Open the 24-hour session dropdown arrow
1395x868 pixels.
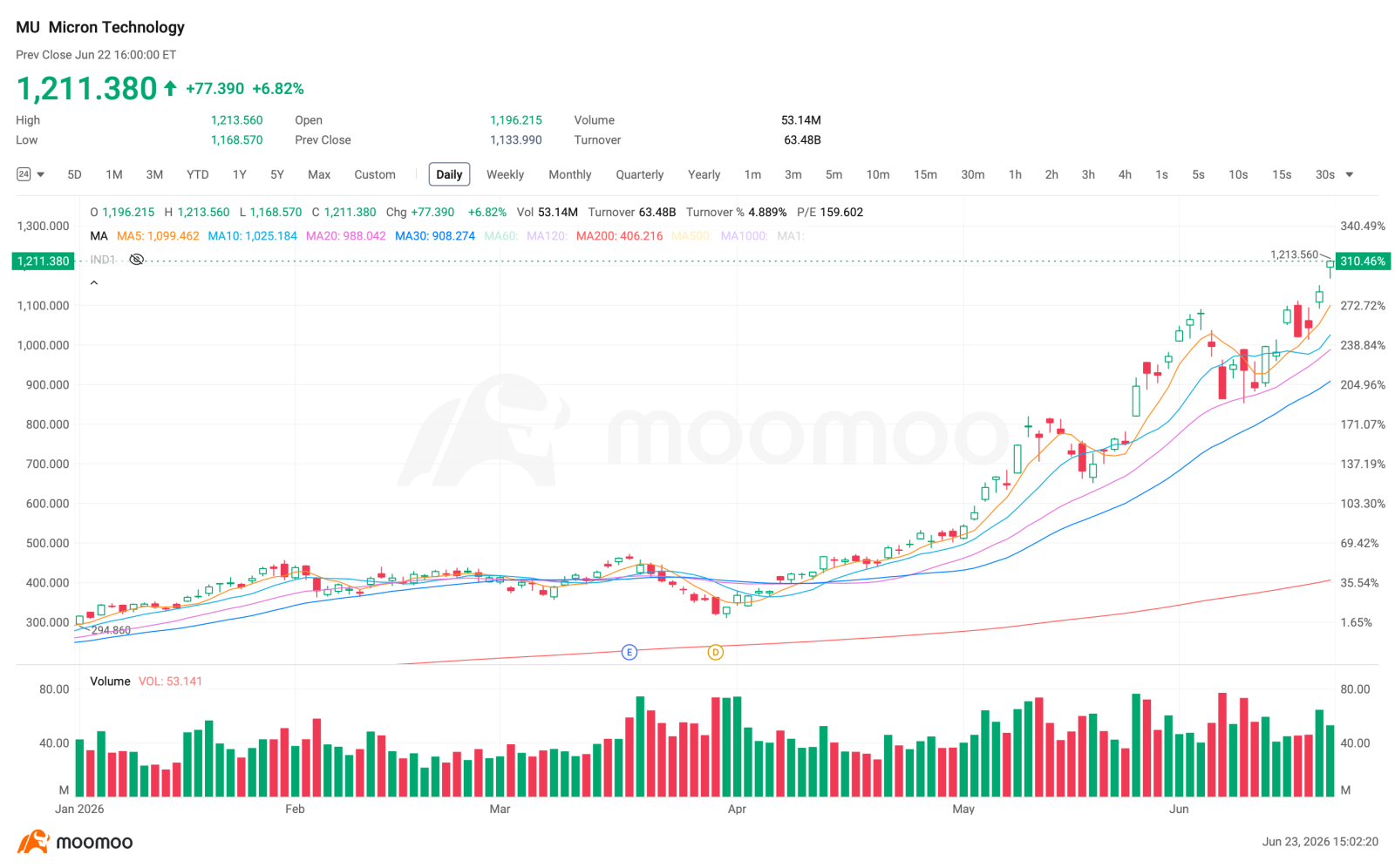[41, 174]
